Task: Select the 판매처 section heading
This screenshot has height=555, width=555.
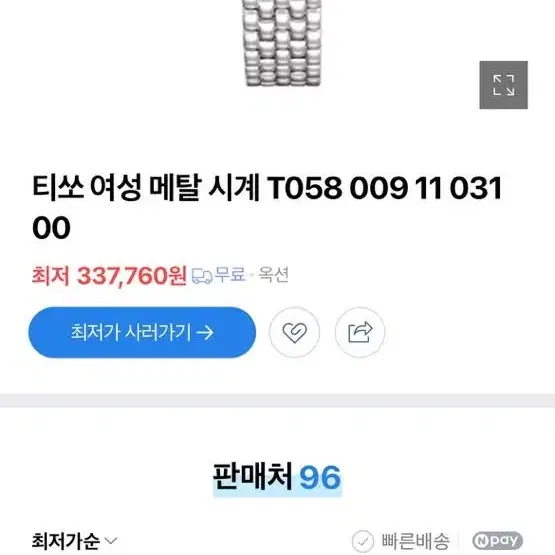Action: (253, 476)
